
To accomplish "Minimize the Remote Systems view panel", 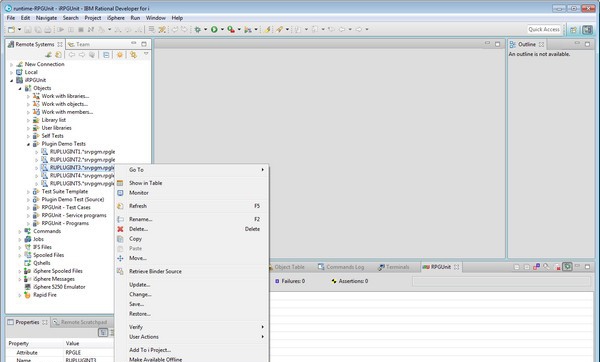I will tap(134, 44).
